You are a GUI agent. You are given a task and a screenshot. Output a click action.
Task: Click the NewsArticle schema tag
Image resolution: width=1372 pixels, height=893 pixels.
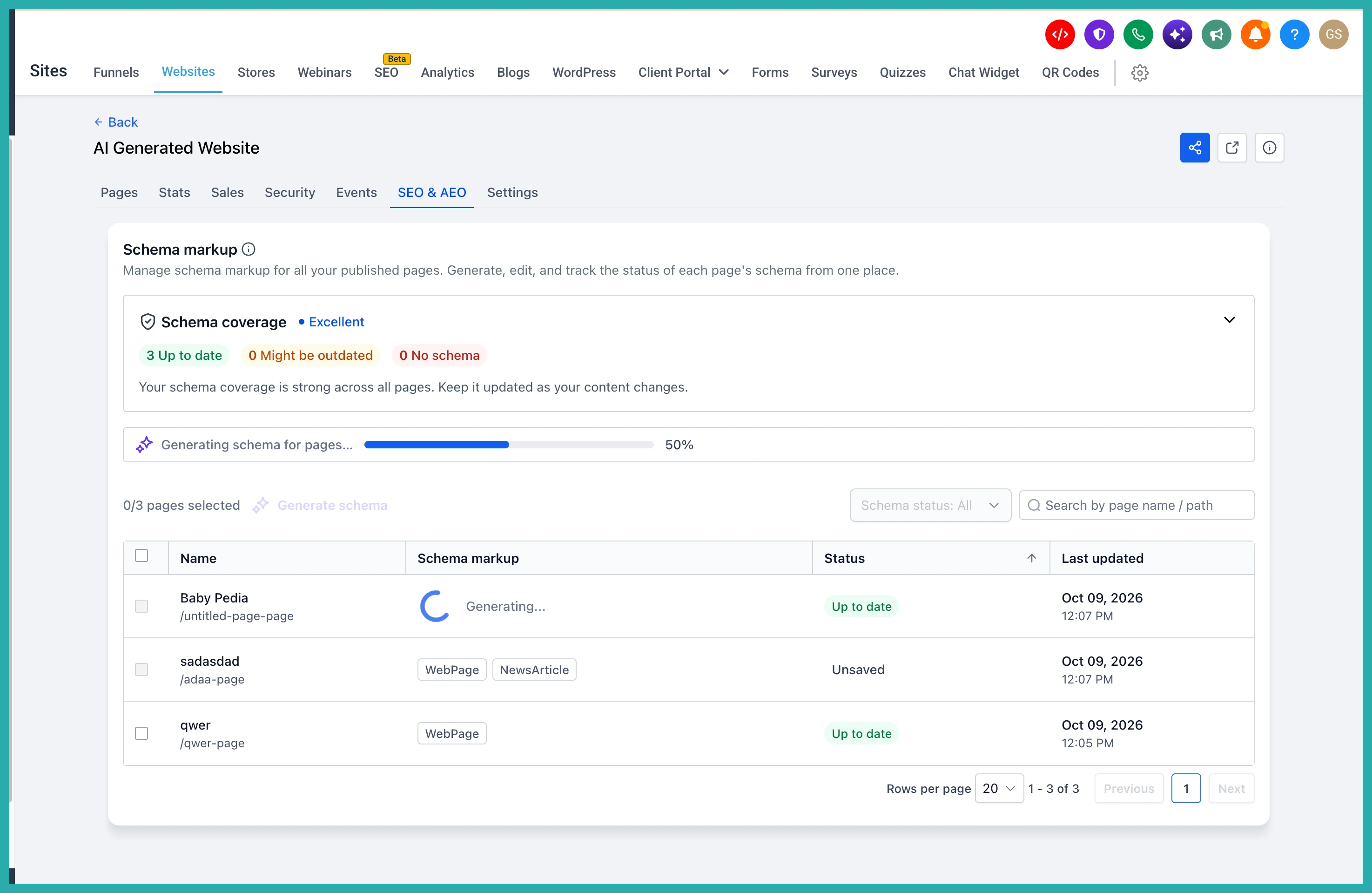tap(534, 670)
